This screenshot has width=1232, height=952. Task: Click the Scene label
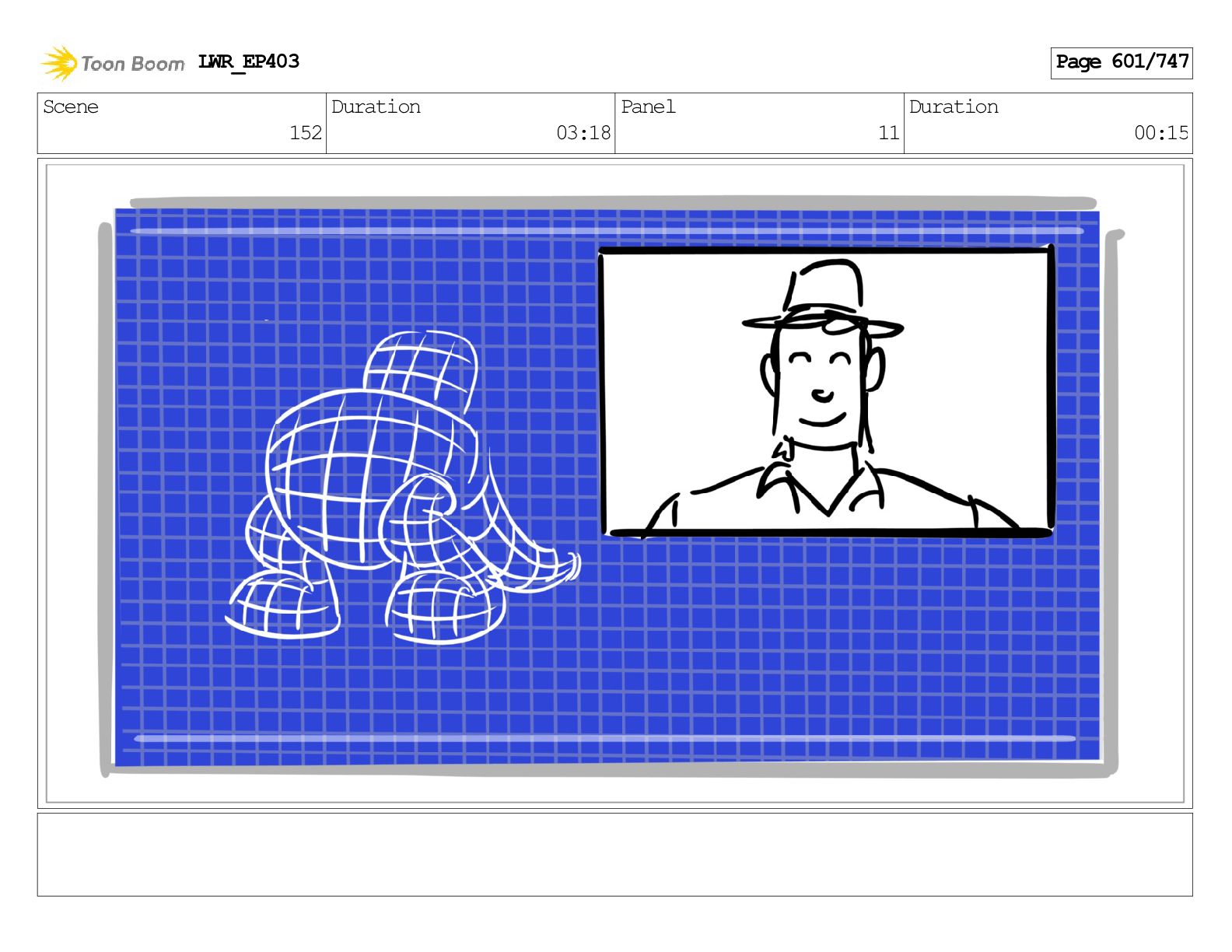point(71,107)
